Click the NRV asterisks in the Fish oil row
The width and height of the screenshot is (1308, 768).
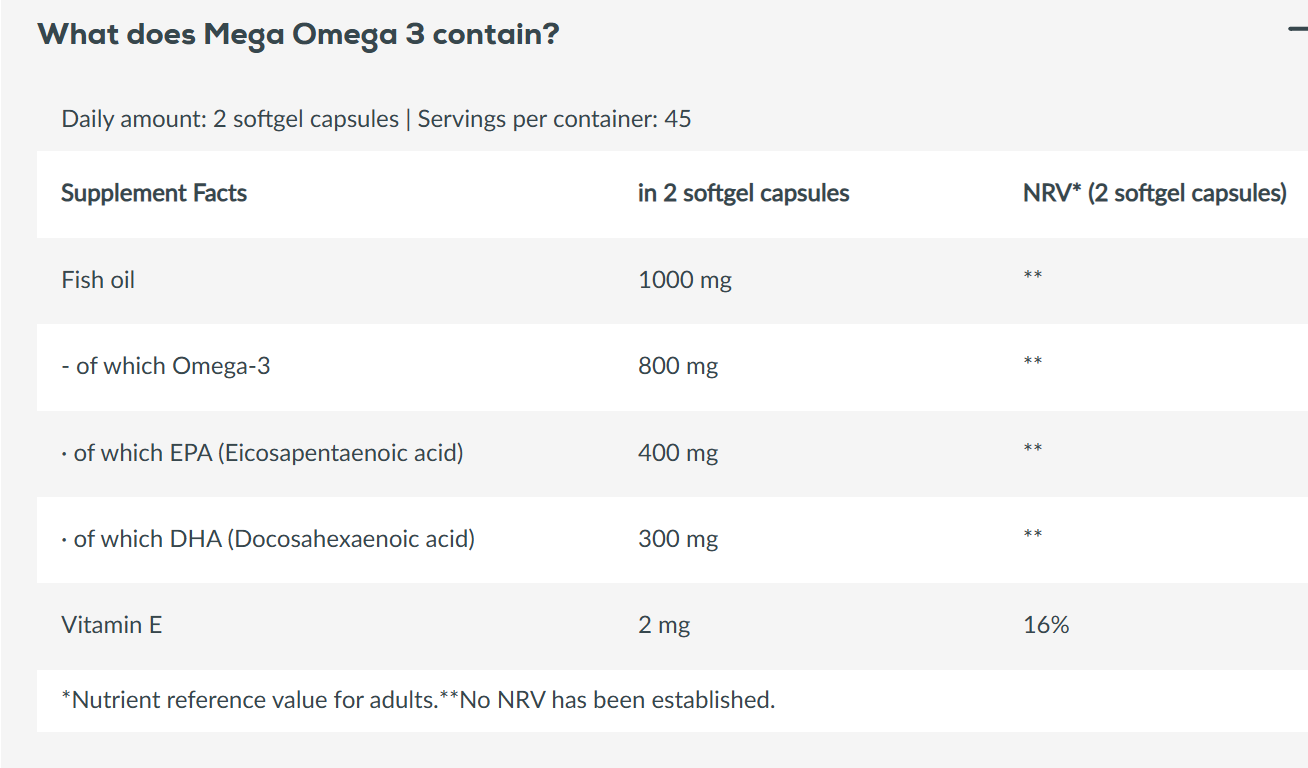(1033, 275)
